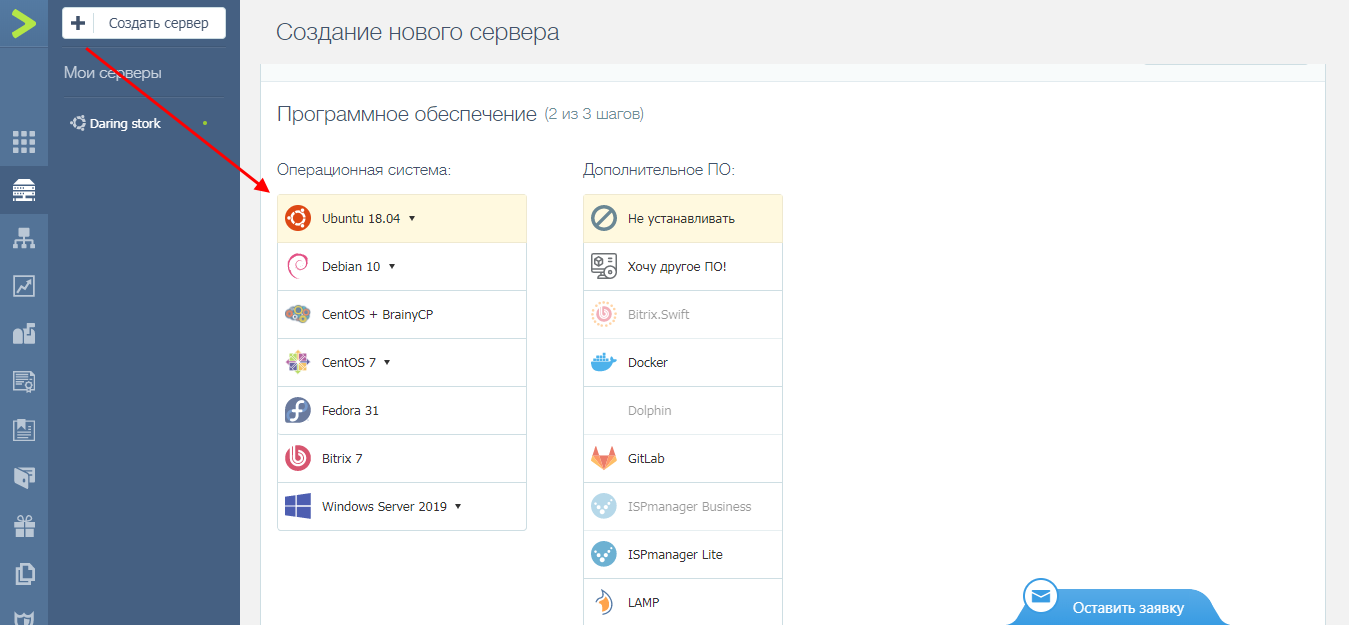Open the certificate sidebar icon
Screen dimensions: 1349x625
[24, 381]
